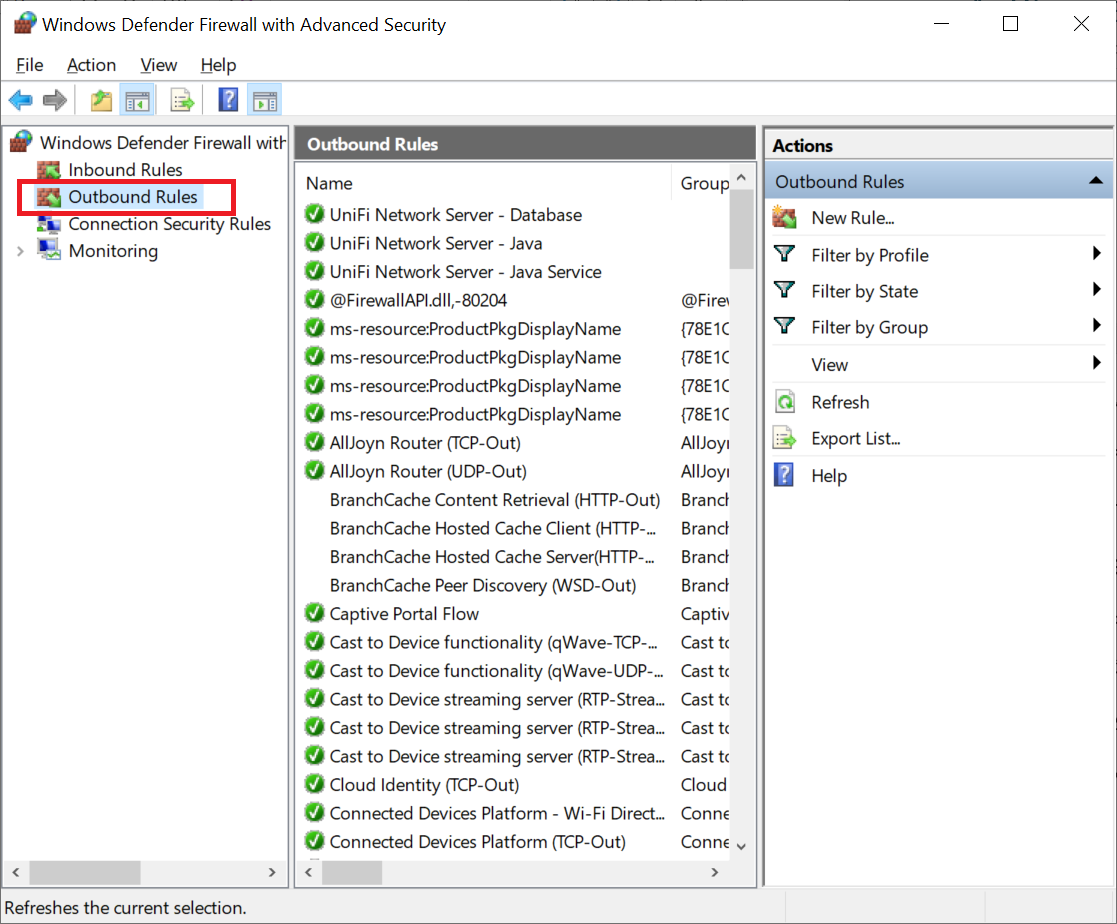Viewport: 1117px width, 924px height.
Task: Click the green Refresh icon in Actions
Action: coord(785,403)
